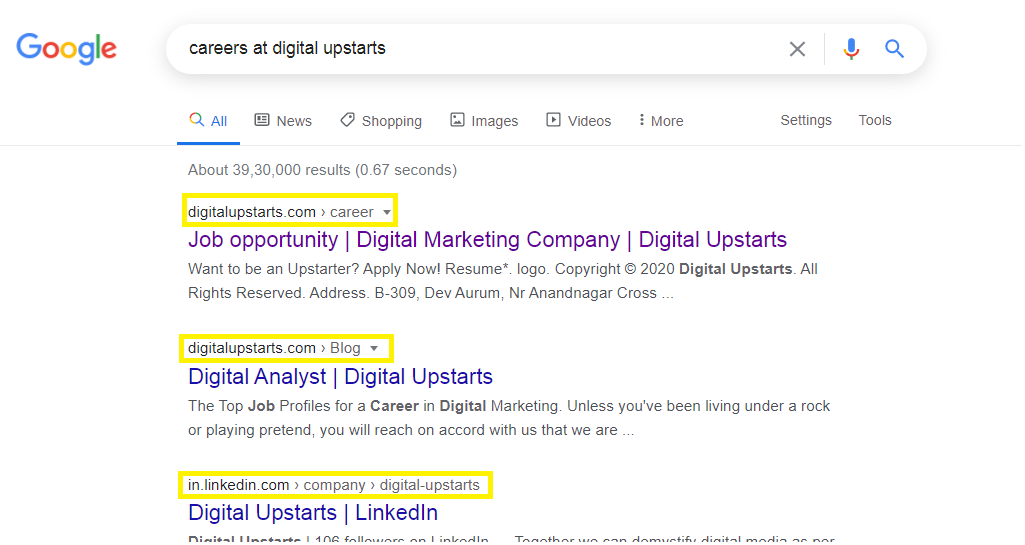Click the Images tab picture icon
1025x545 pixels.
(457, 120)
